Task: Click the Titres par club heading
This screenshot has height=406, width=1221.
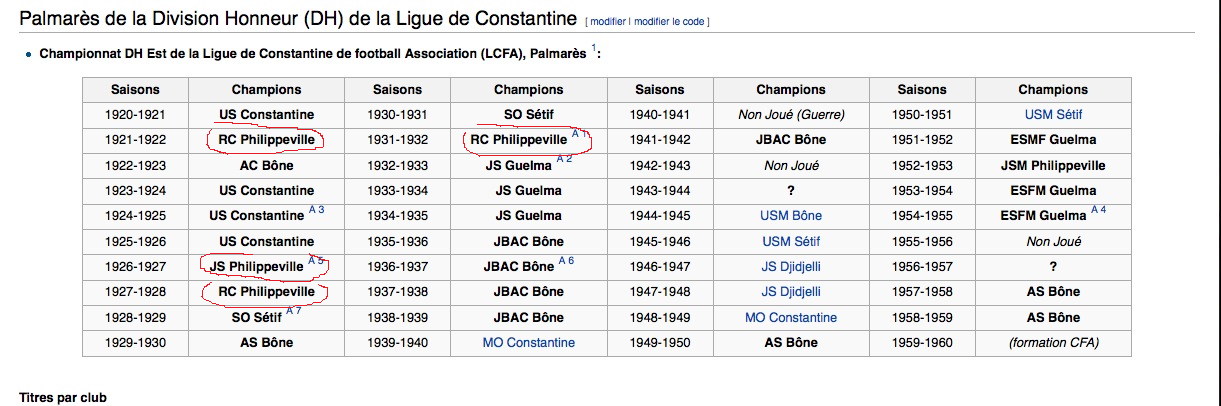Action: [x=62, y=397]
